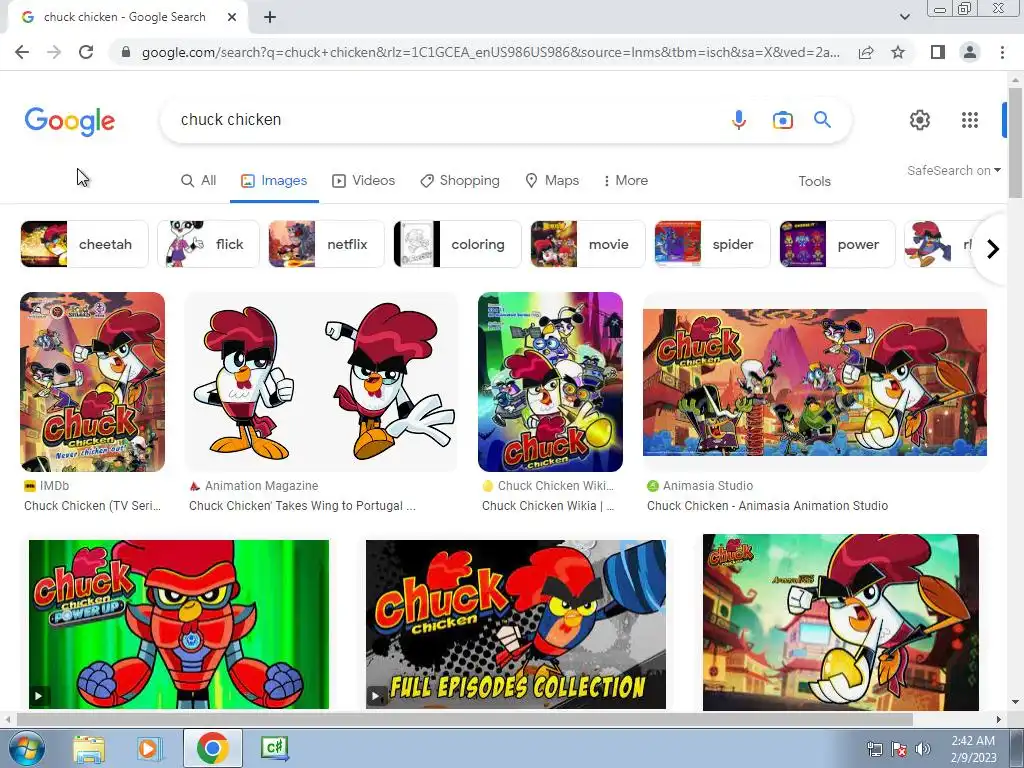Image resolution: width=1024 pixels, height=768 pixels.
Task: View site information lock icon
Action: (x=126, y=52)
